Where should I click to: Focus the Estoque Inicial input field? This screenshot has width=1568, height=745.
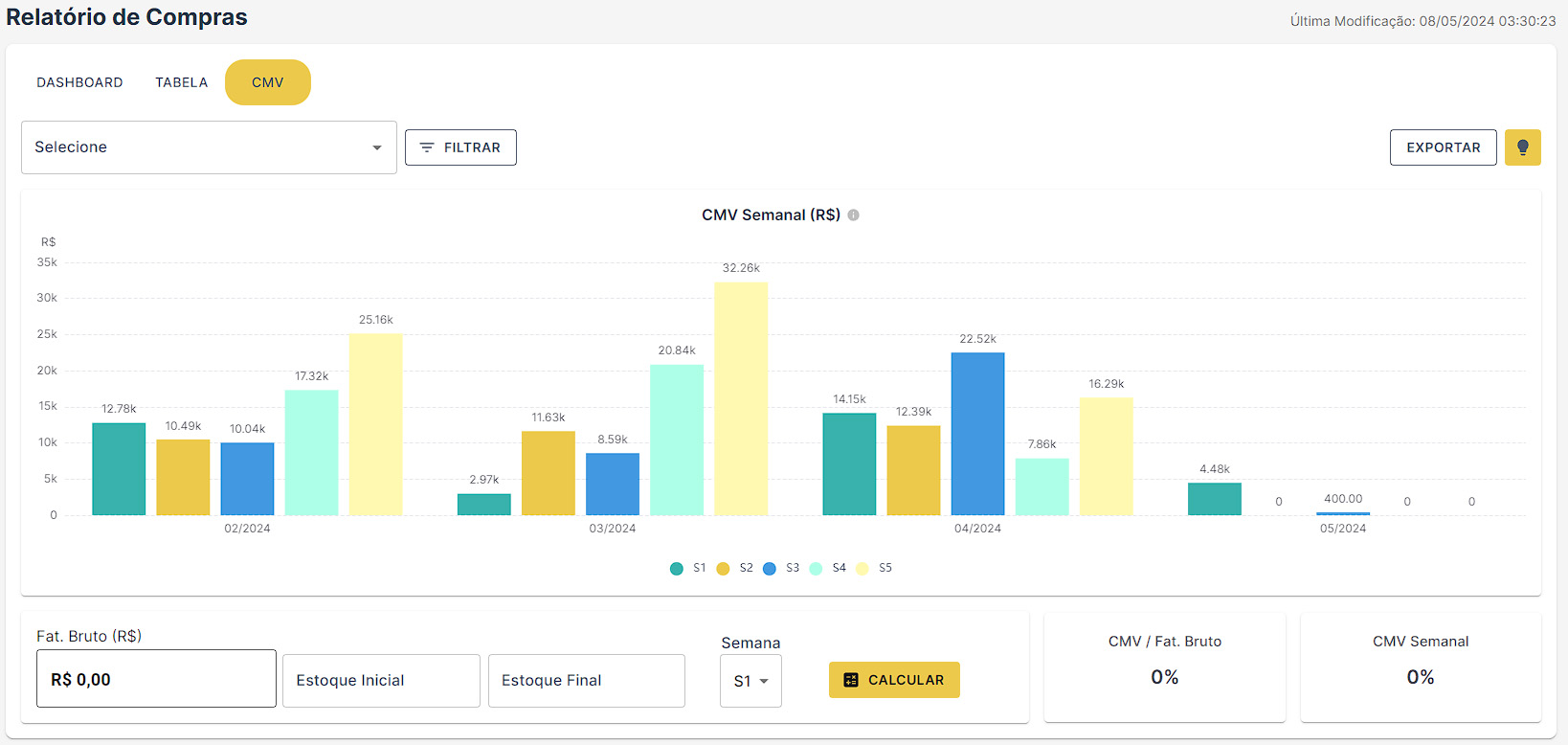(x=381, y=681)
